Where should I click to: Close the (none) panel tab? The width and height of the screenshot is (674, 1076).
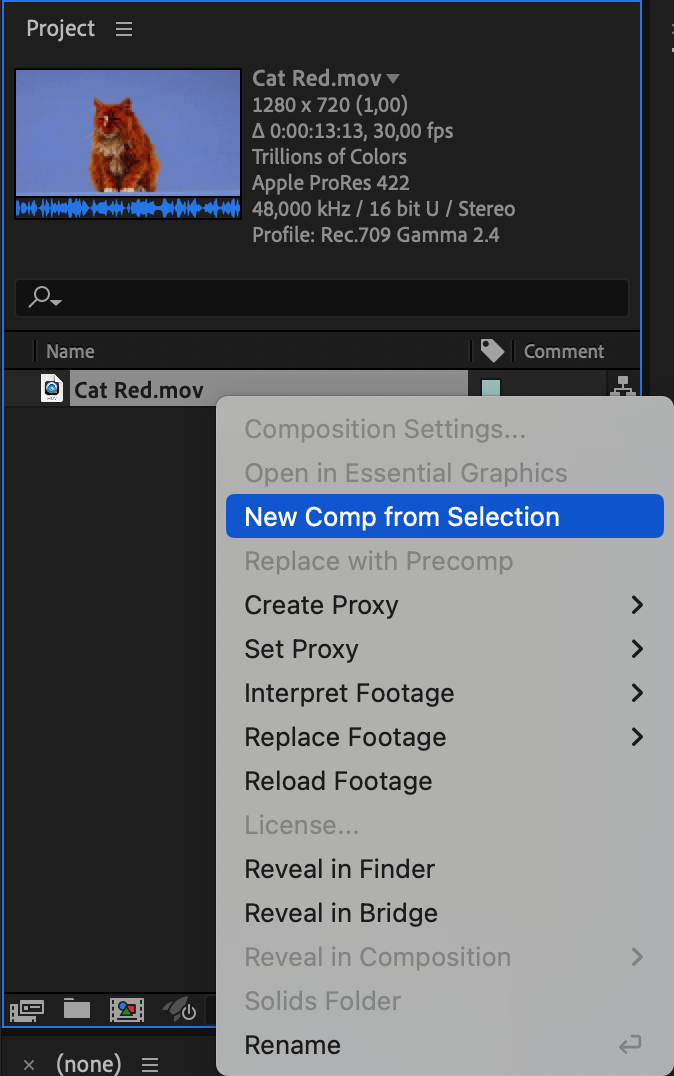(x=29, y=1065)
